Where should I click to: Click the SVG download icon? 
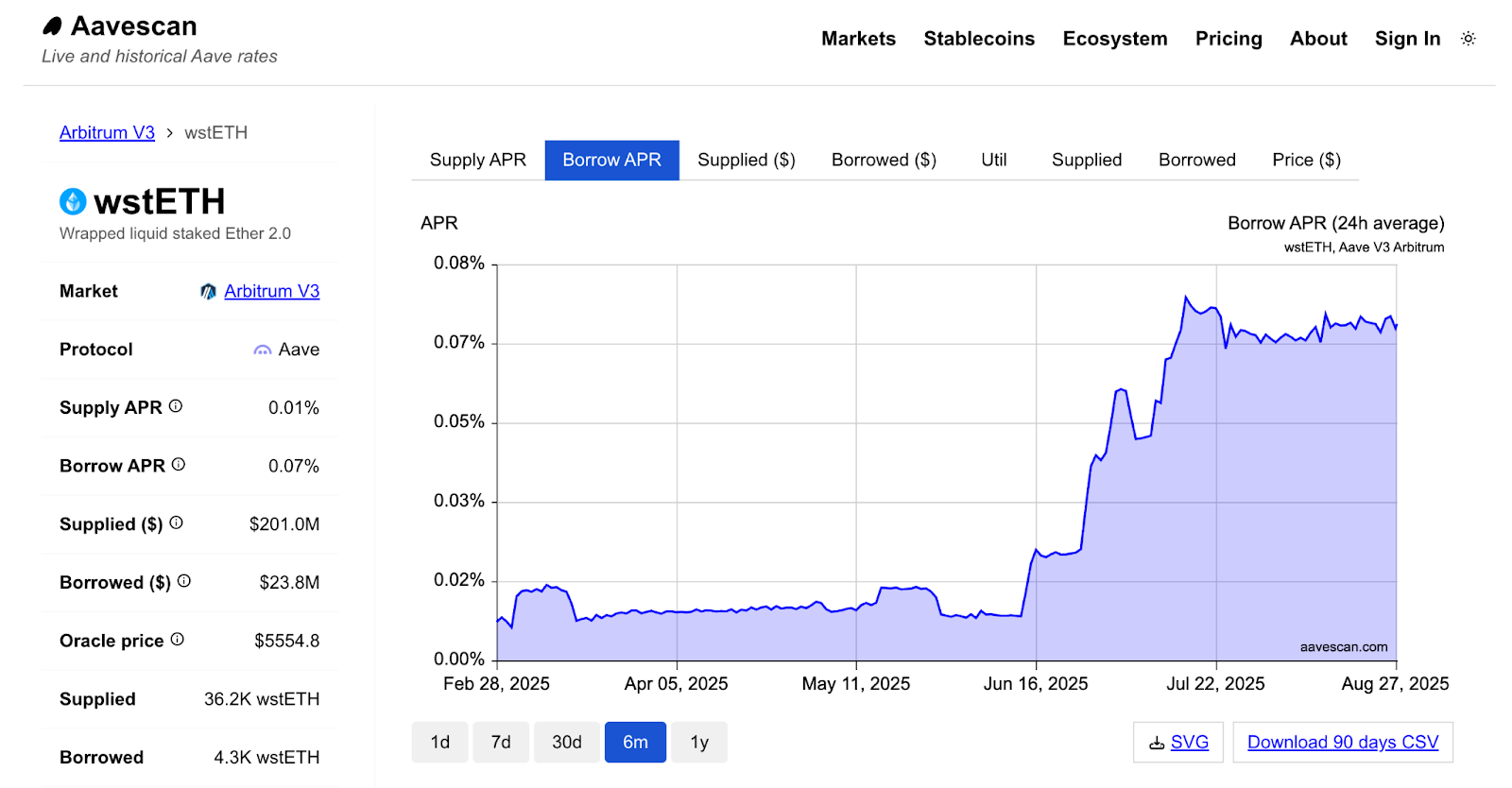[1157, 744]
